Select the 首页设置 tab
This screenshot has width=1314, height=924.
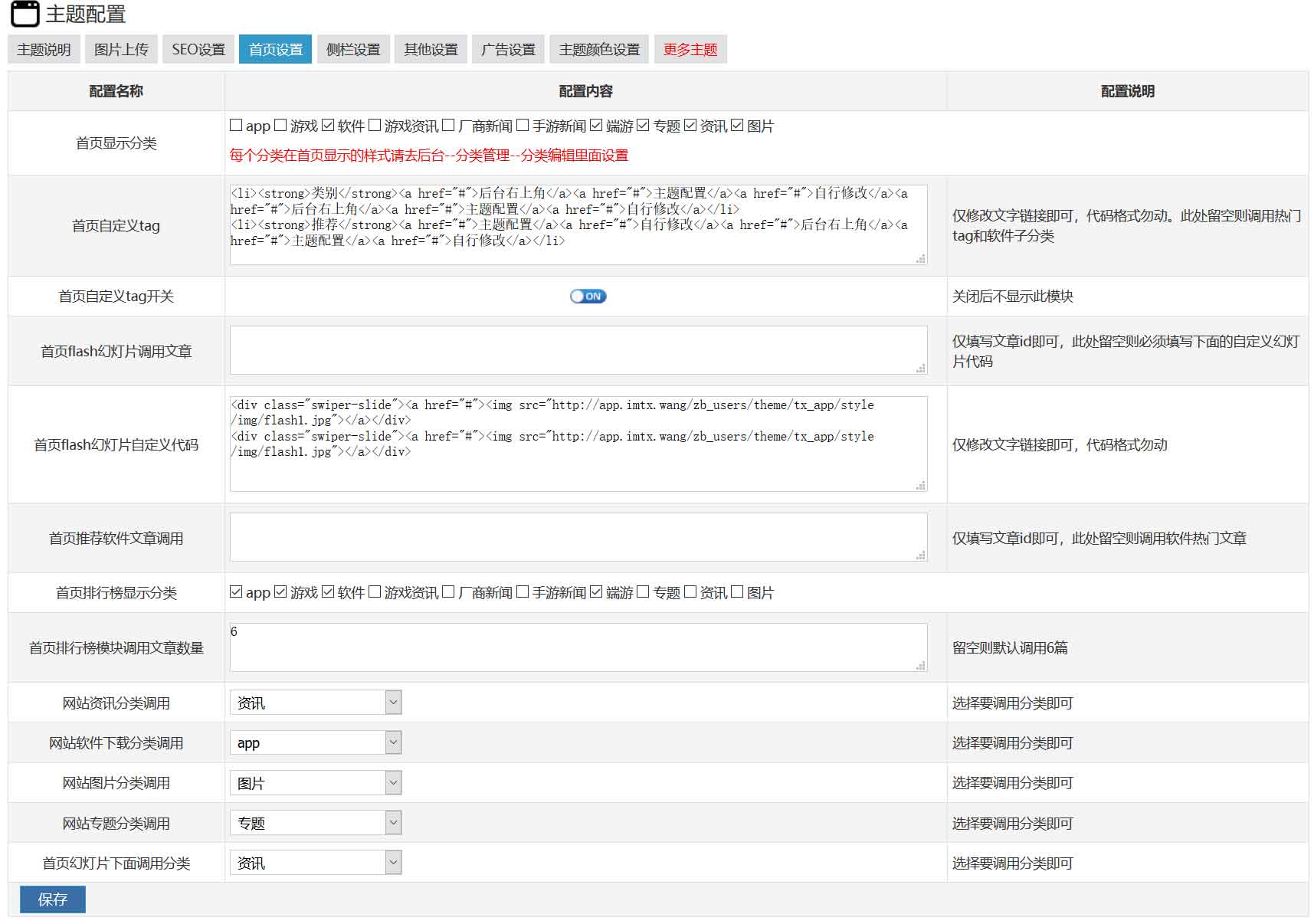[276, 49]
